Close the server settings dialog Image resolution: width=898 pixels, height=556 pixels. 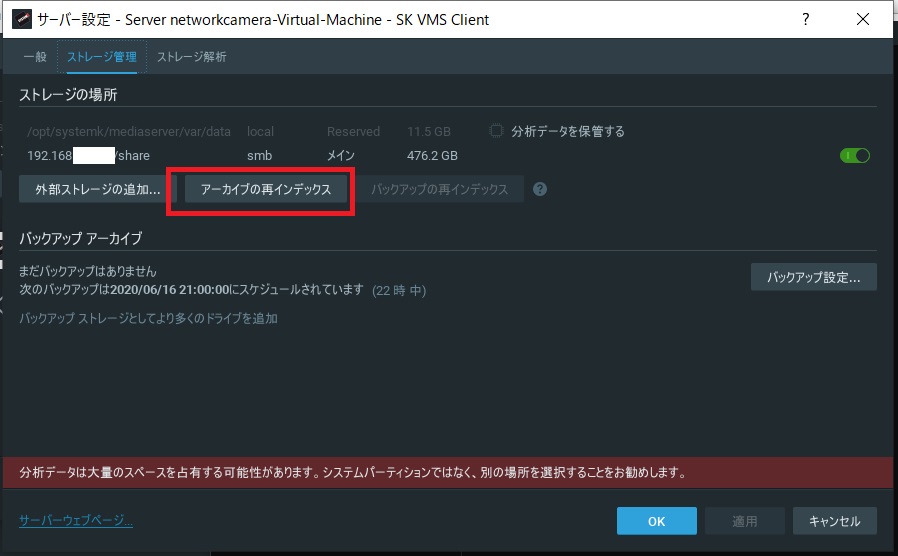click(862, 19)
